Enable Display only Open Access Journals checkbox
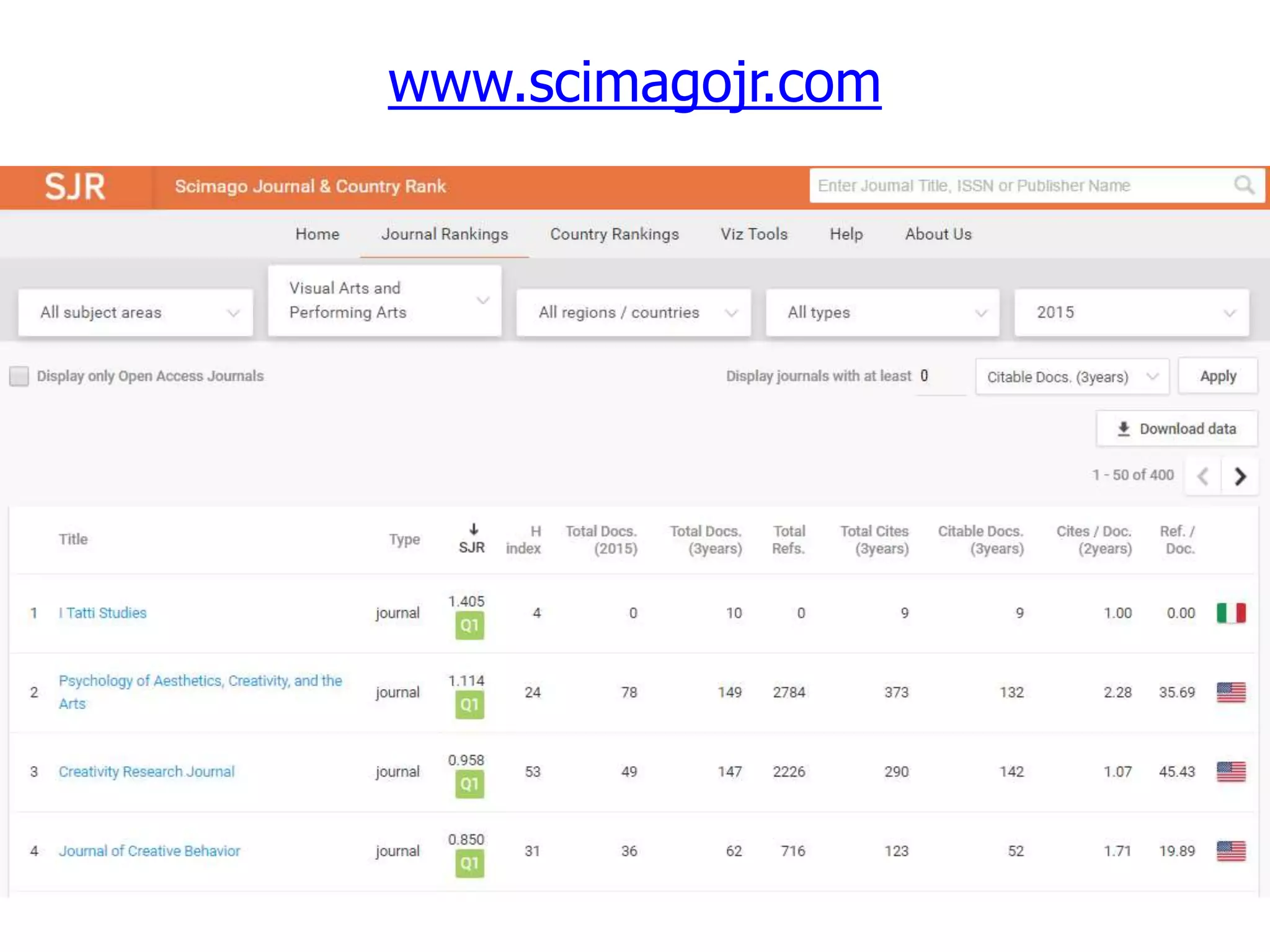Viewport: 1270px width, 952px height. [19, 376]
